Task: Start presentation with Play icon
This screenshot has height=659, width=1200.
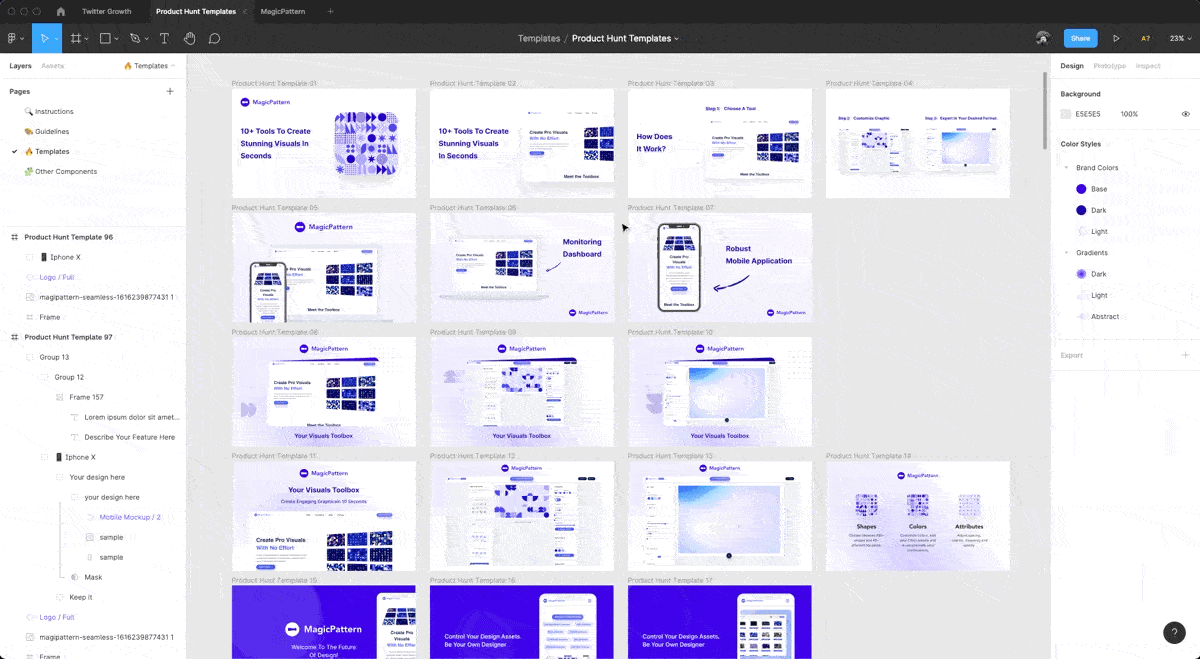Action: pyautogui.click(x=1116, y=38)
